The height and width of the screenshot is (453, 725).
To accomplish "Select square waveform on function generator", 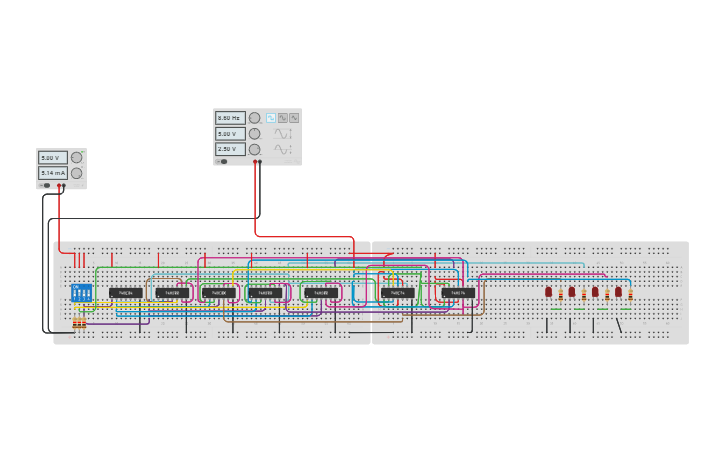I will coord(270,117).
